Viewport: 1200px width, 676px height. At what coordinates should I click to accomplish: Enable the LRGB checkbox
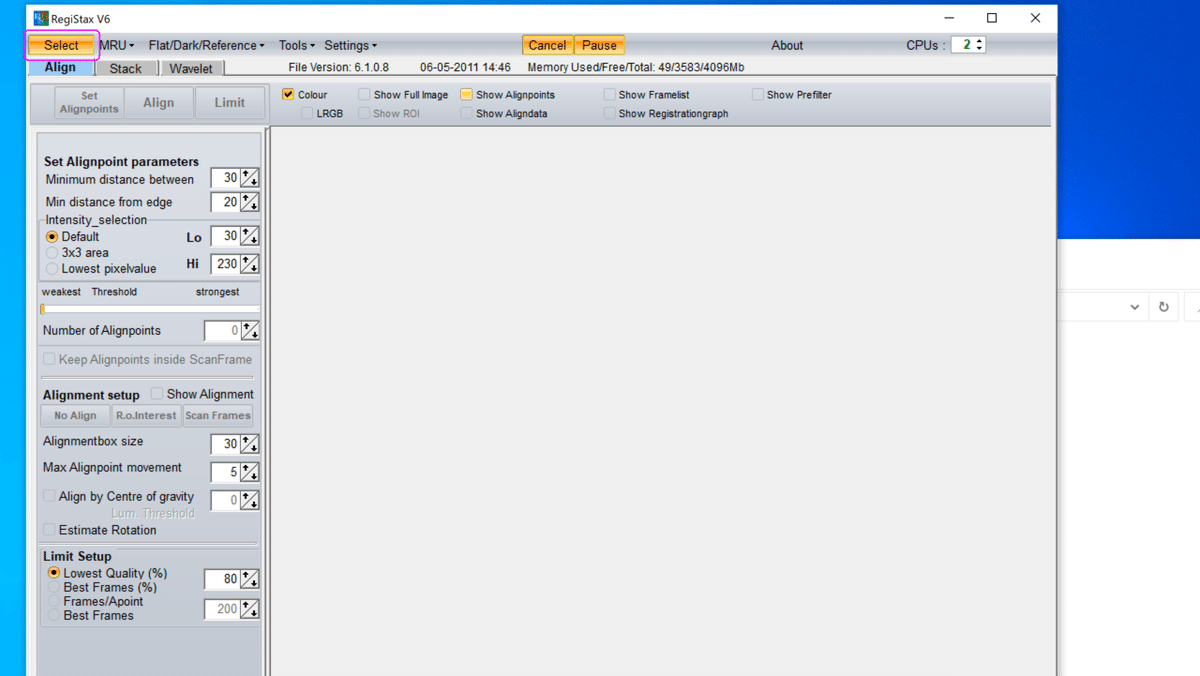[x=308, y=114]
